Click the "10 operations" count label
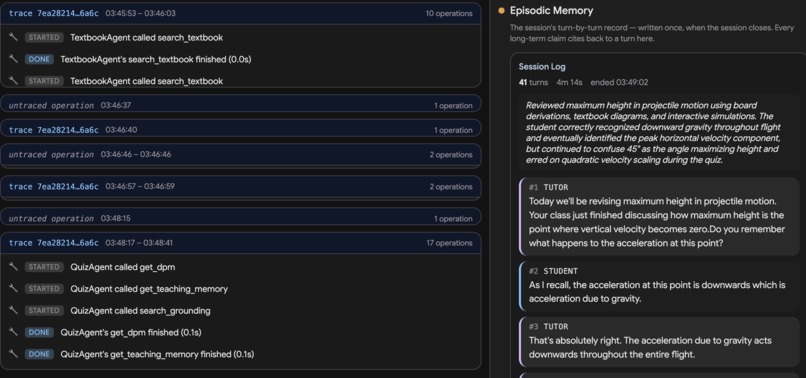The height and width of the screenshot is (378, 806). (449, 13)
